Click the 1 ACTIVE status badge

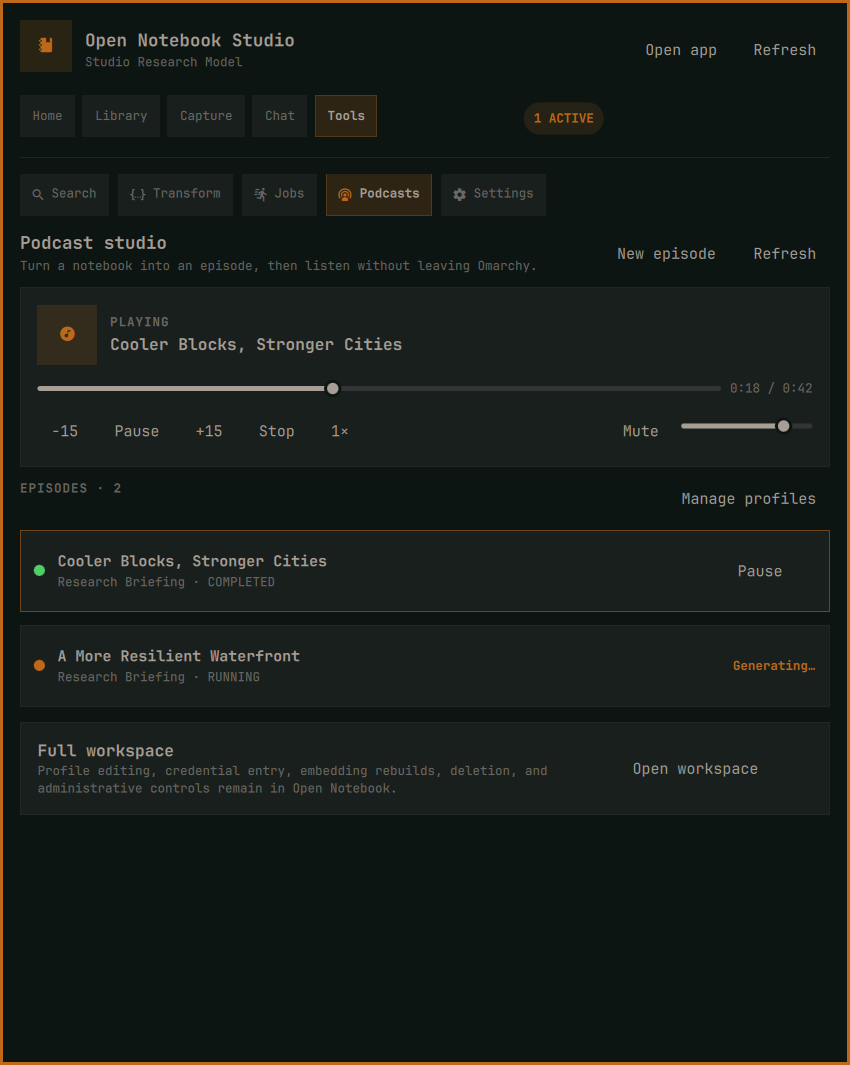point(563,118)
